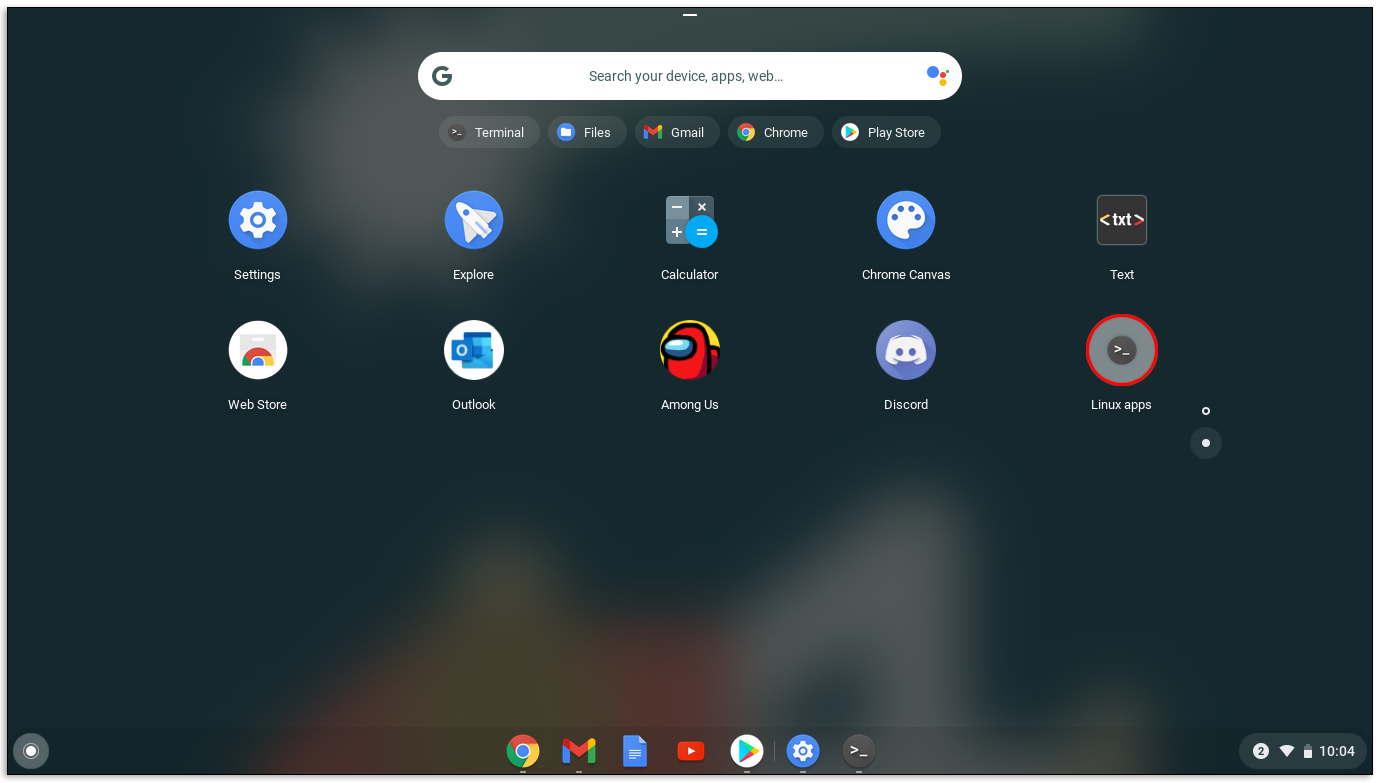Open YouTube from the shelf
Image resolution: width=1381 pixels, height=783 pixels.
691,750
